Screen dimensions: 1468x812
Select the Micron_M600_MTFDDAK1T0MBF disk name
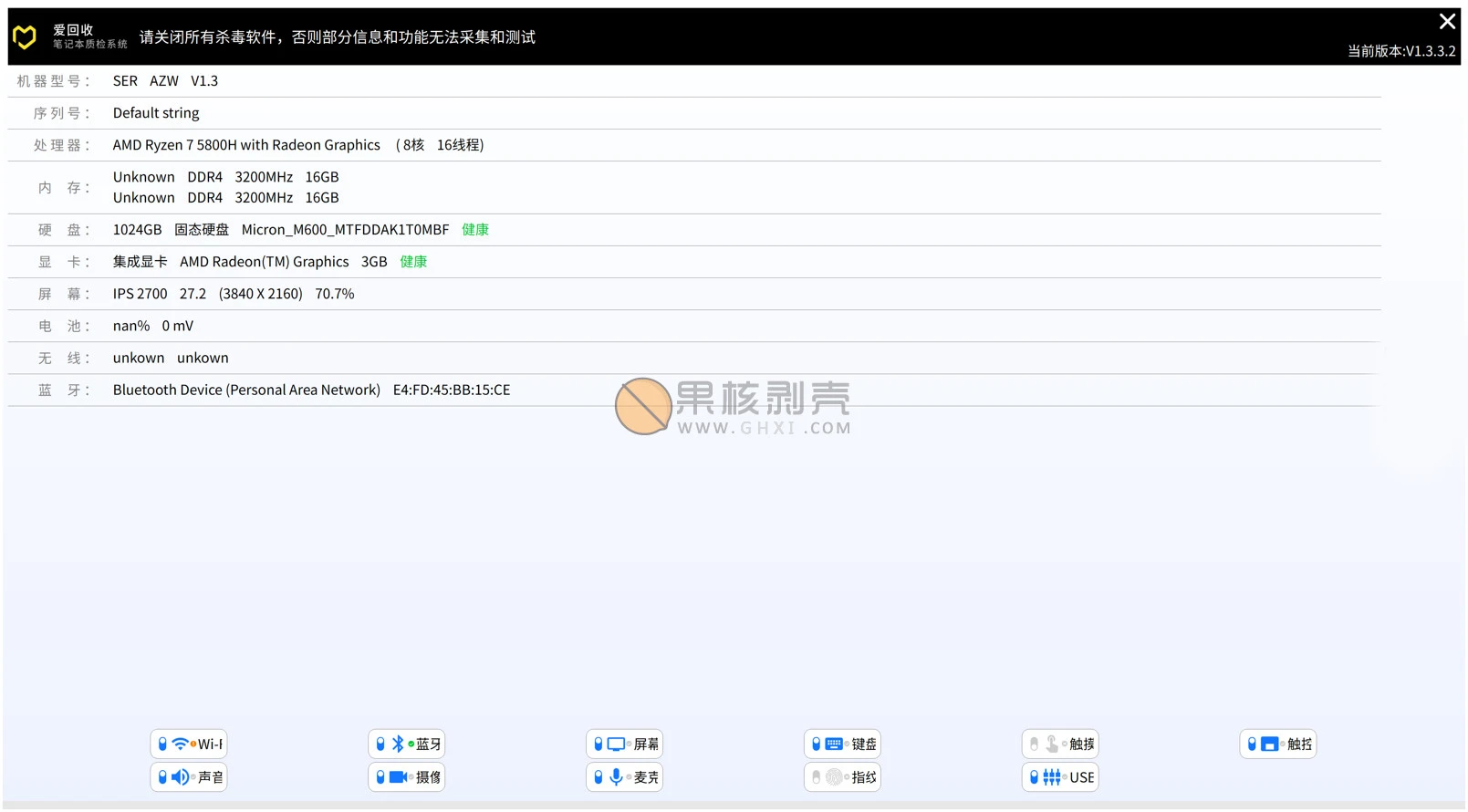tap(345, 230)
